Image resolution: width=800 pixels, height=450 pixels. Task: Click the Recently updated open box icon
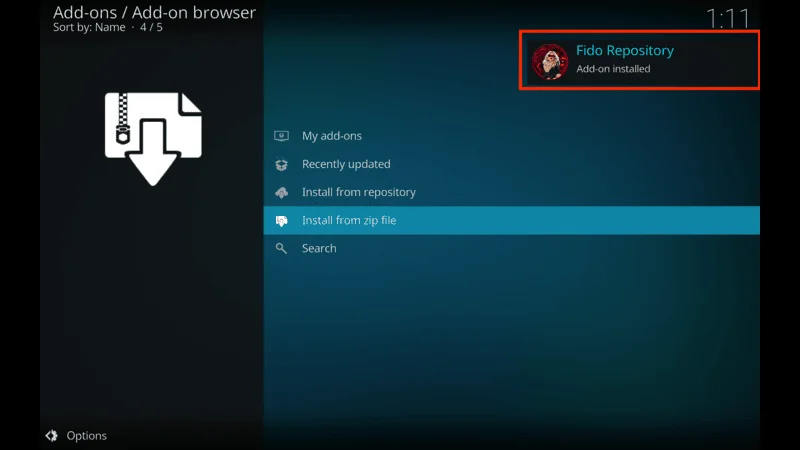coord(281,164)
